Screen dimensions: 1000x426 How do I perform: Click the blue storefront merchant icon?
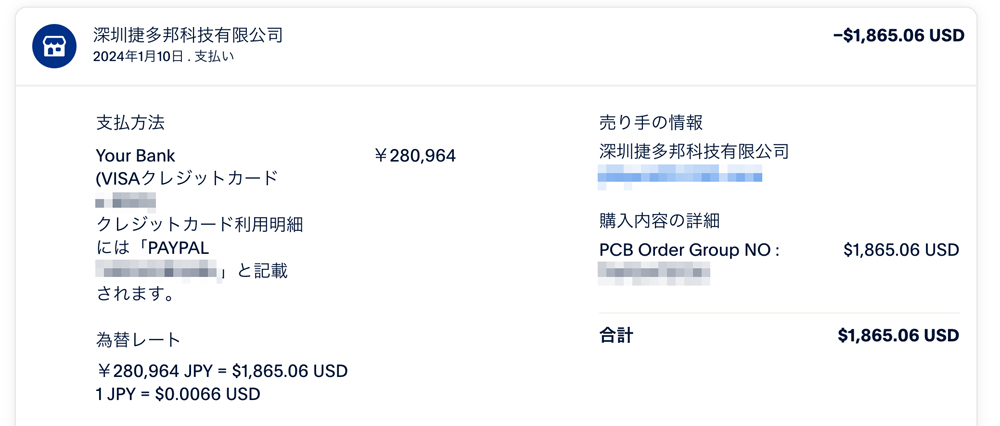pos(54,46)
